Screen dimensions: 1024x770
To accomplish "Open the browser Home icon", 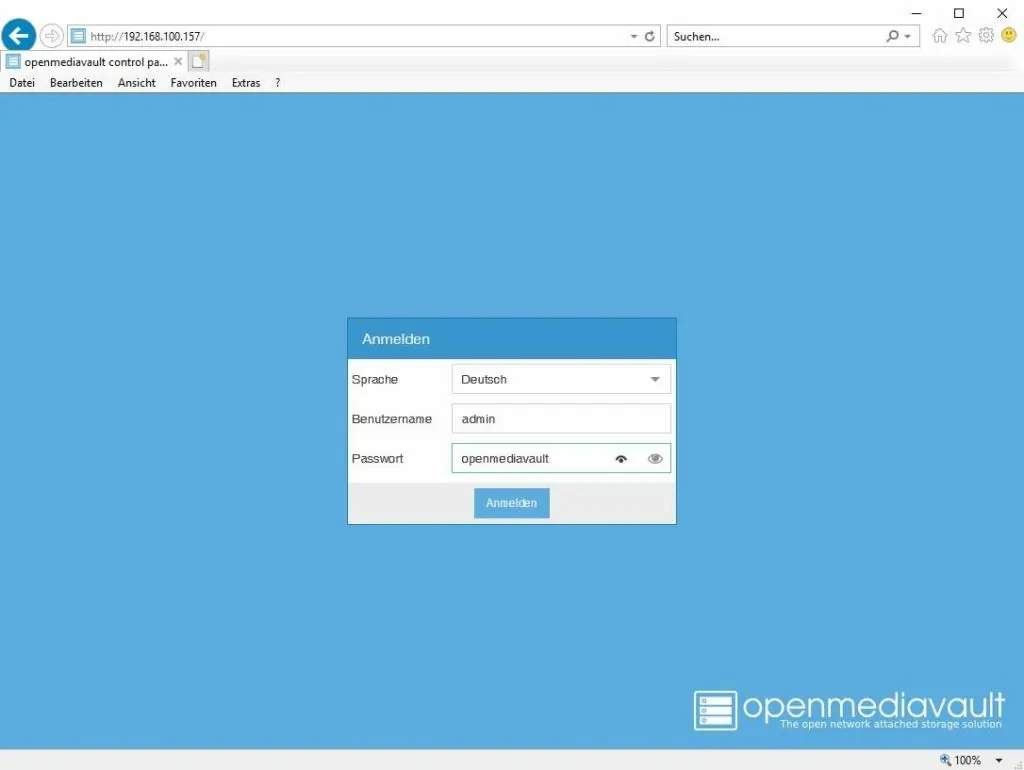I will tap(939, 36).
